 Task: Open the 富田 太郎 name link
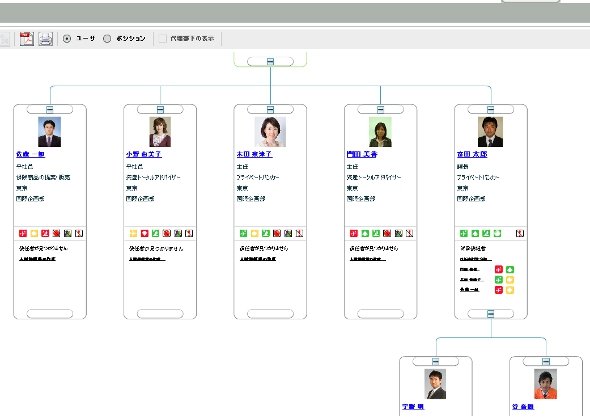tap(472, 154)
